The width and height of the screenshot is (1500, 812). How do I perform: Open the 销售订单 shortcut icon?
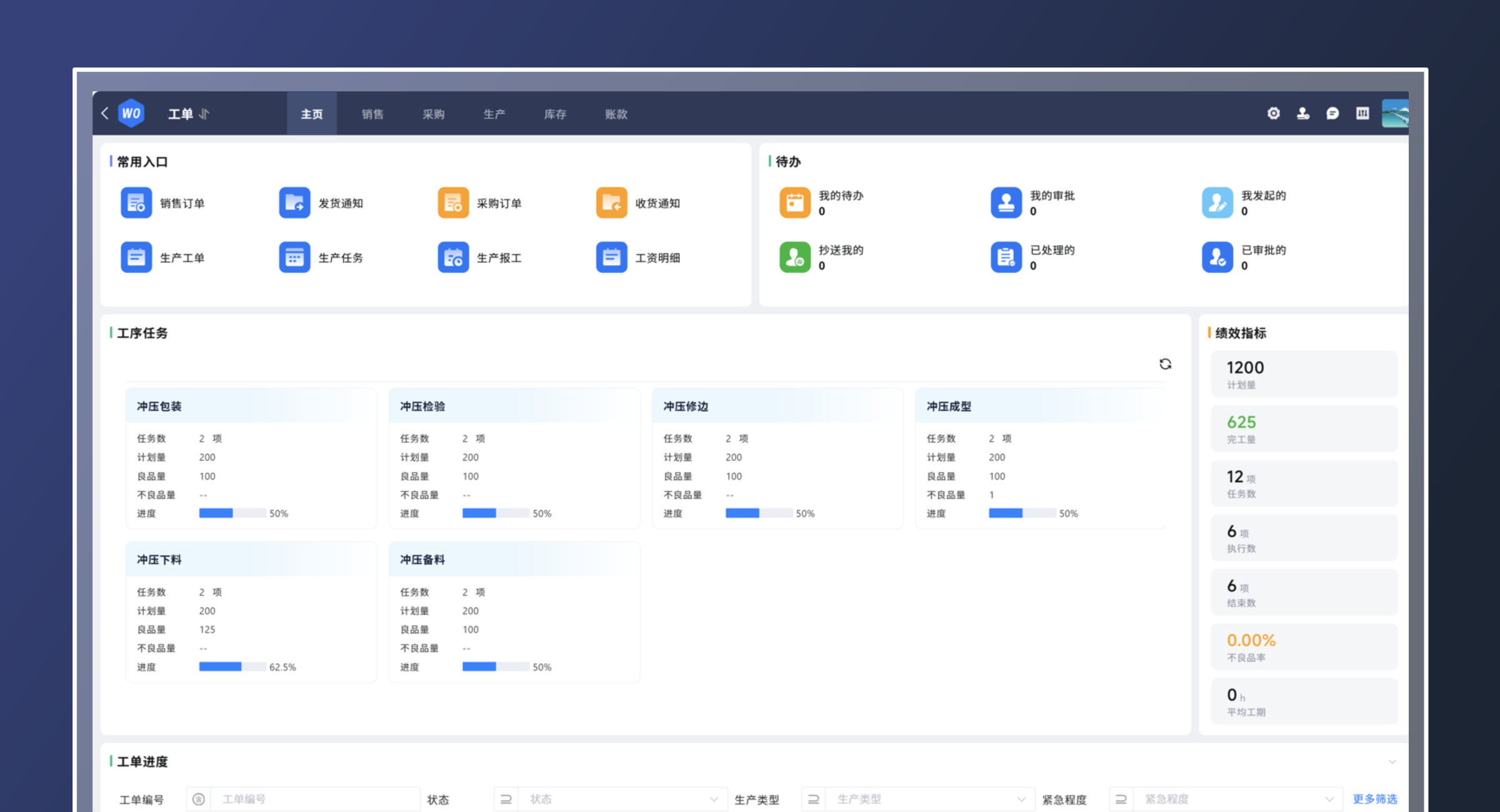136,203
